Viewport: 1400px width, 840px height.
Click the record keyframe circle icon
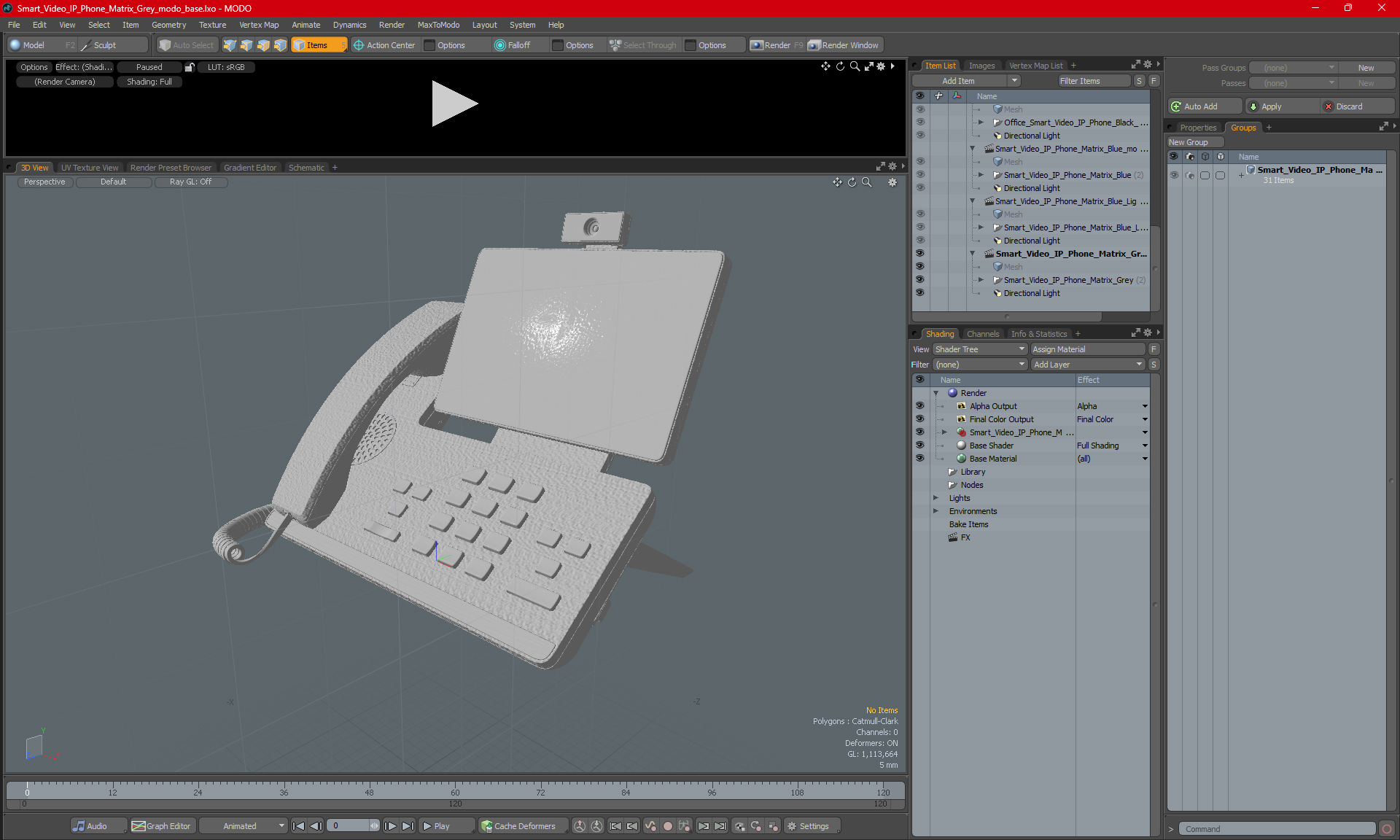pos(667,826)
